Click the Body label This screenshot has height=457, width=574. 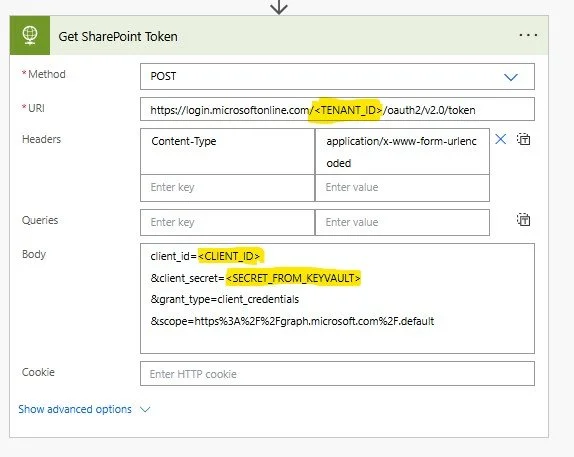[34, 254]
